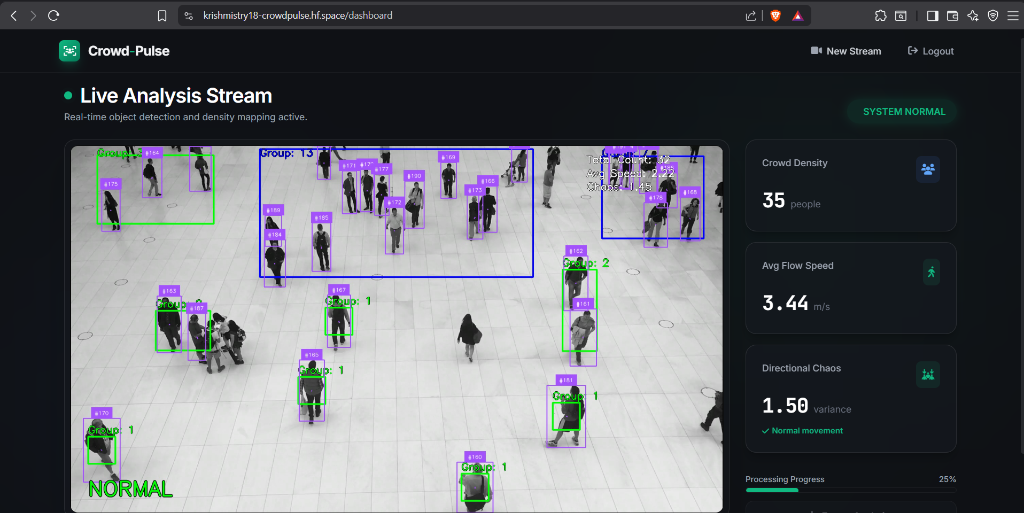The width and height of the screenshot is (1024, 513).
Task: Open the browser extensions puzzle icon
Action: tap(880, 16)
